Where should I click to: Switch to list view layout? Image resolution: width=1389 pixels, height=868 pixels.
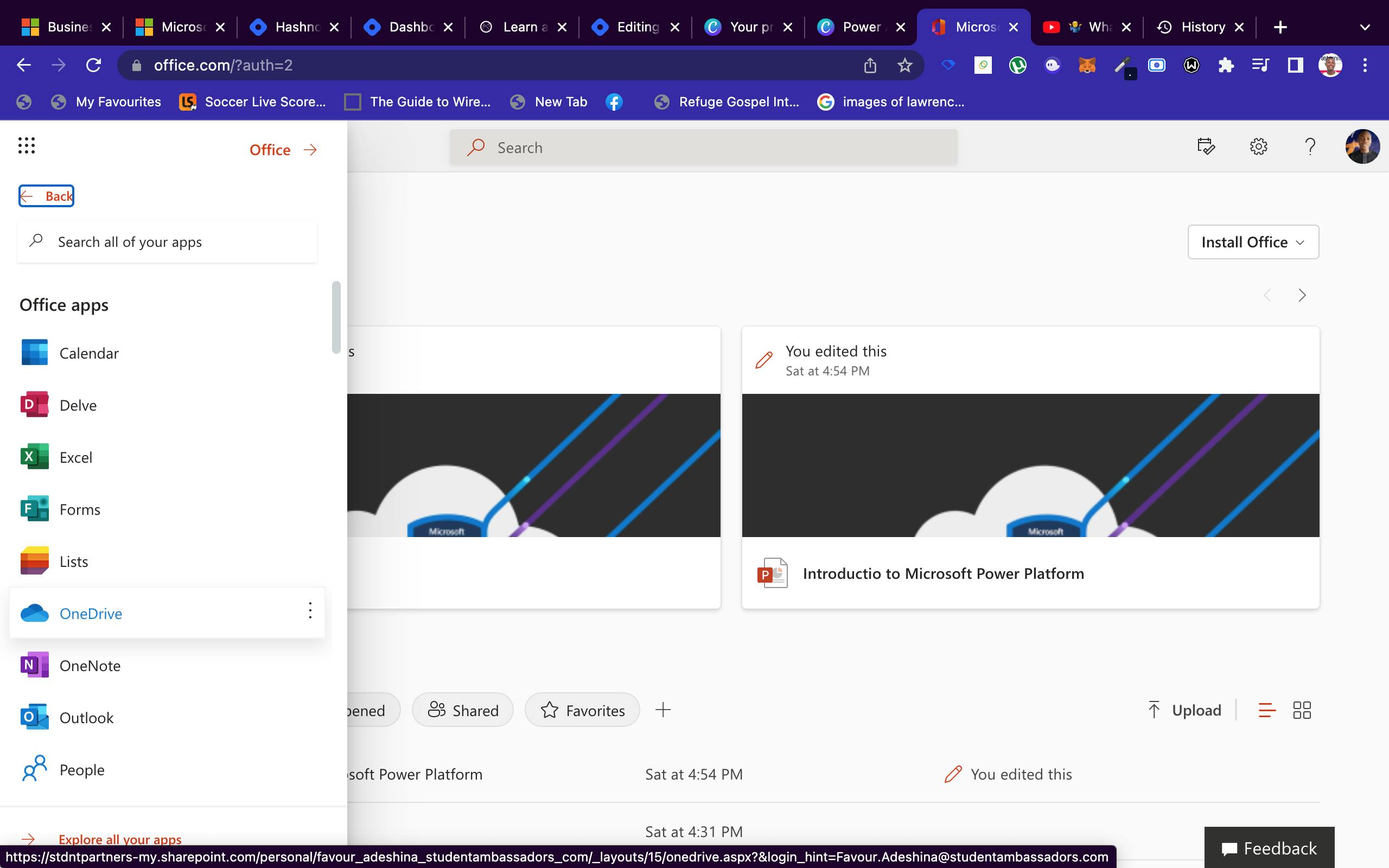(1267, 710)
